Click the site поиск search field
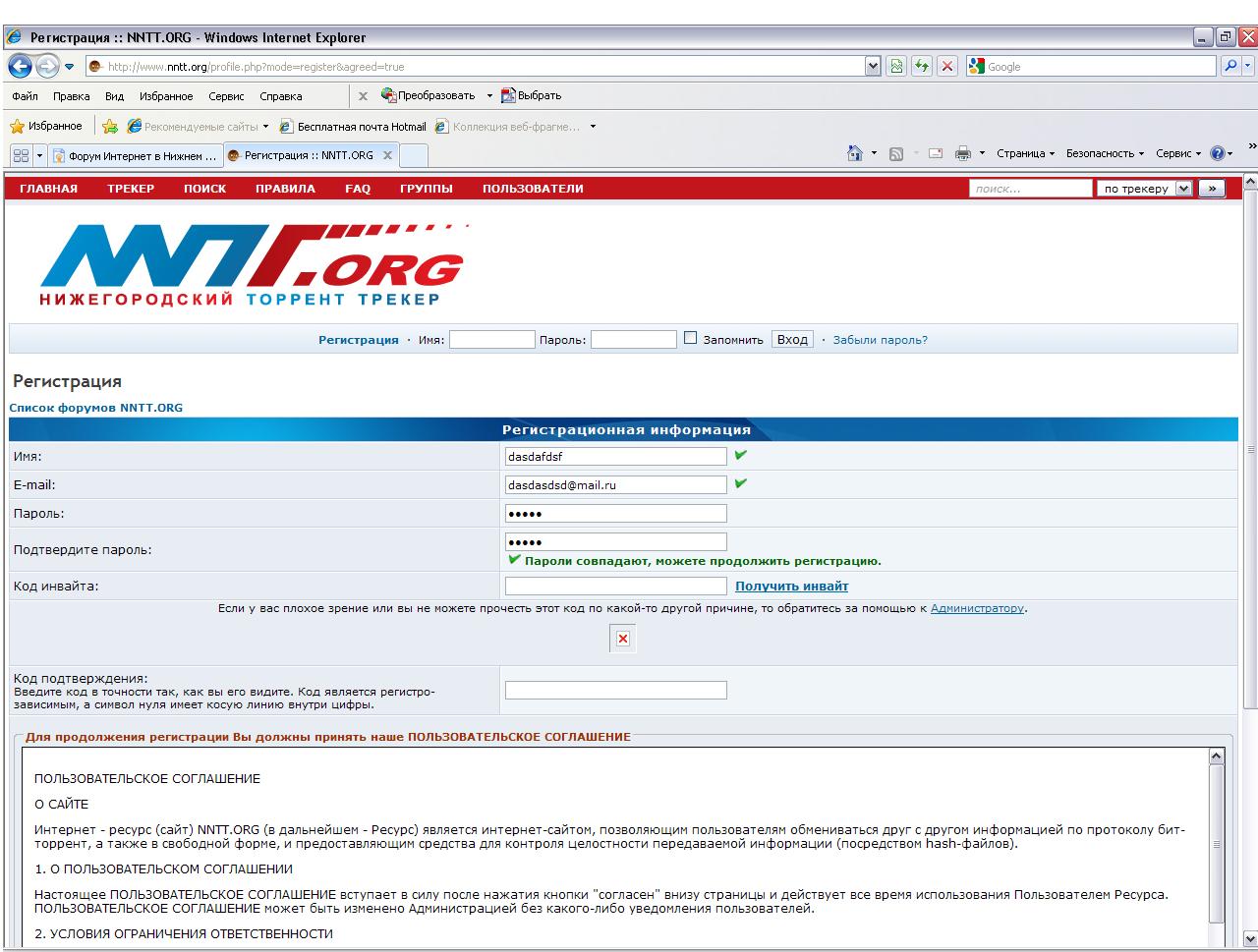Screen dimensions: 1258x952 coord(1031,189)
